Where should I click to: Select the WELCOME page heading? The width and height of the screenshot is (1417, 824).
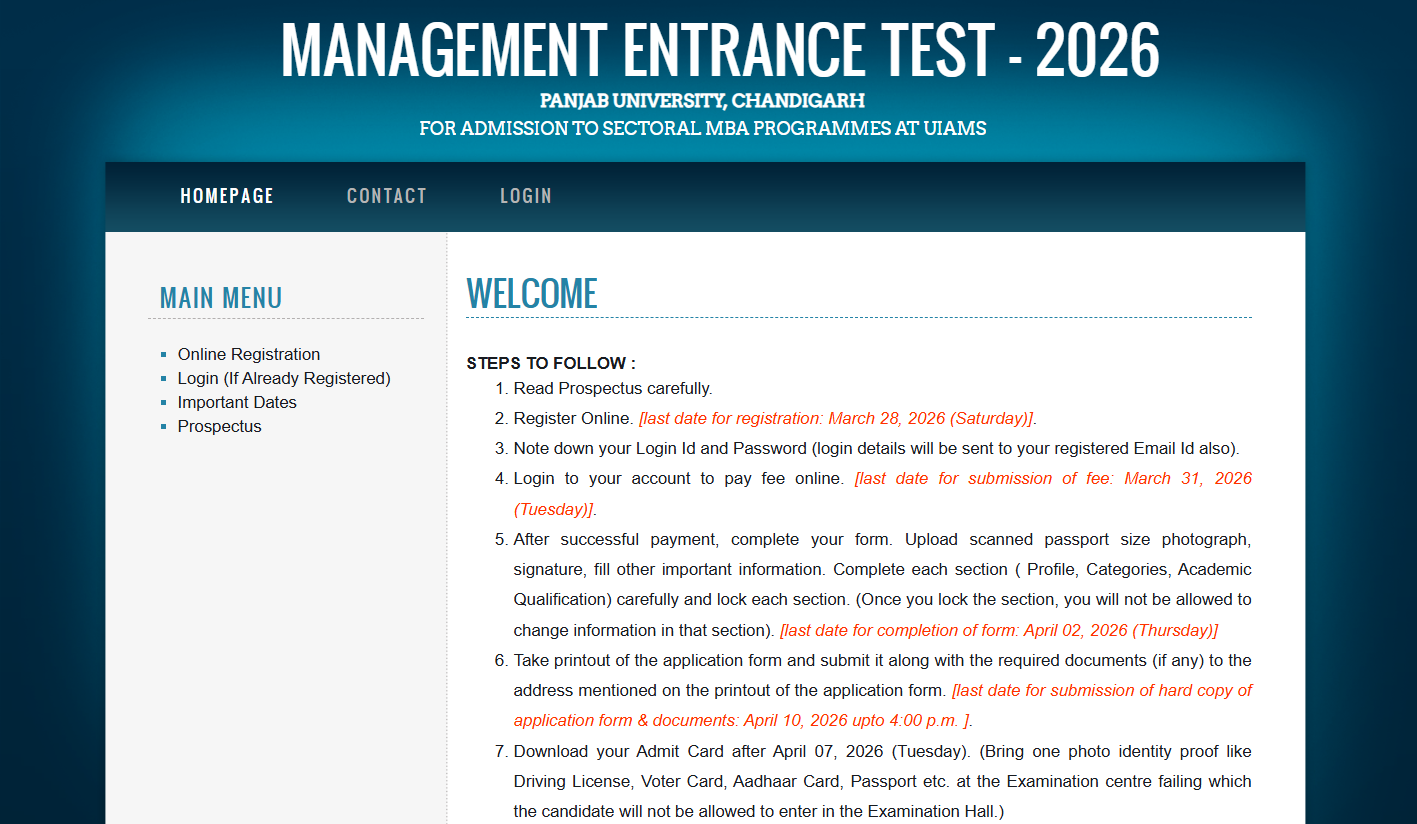(532, 293)
